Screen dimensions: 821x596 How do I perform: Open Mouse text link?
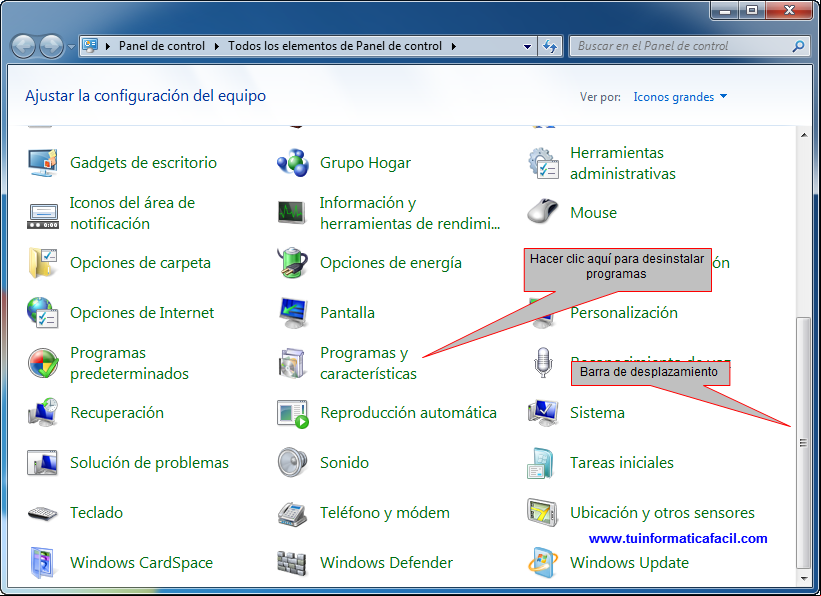pyautogui.click(x=593, y=213)
